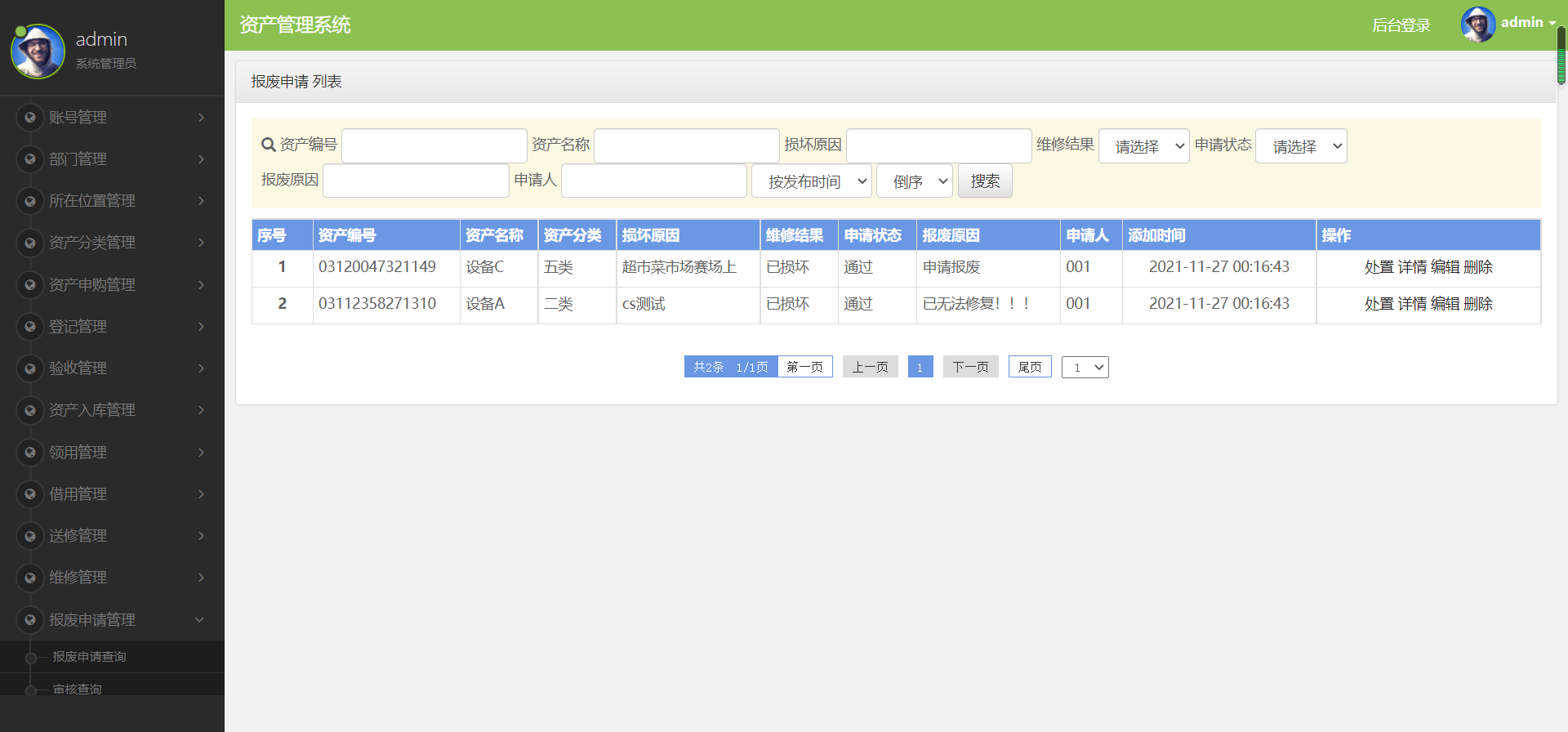
Task: Focus the 损坏原因 input field
Action: (x=939, y=145)
